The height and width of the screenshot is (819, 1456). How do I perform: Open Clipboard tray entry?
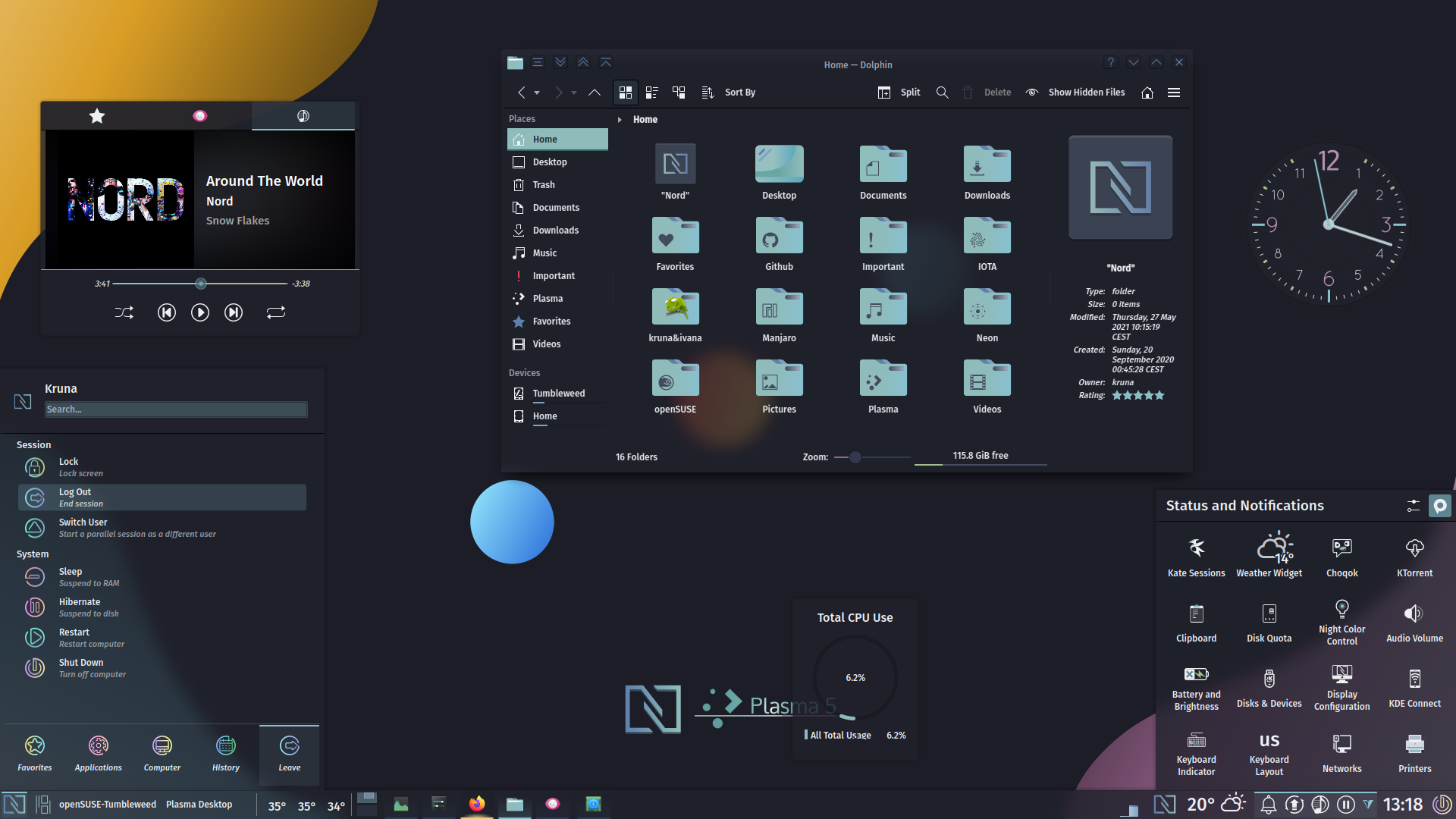[1196, 622]
